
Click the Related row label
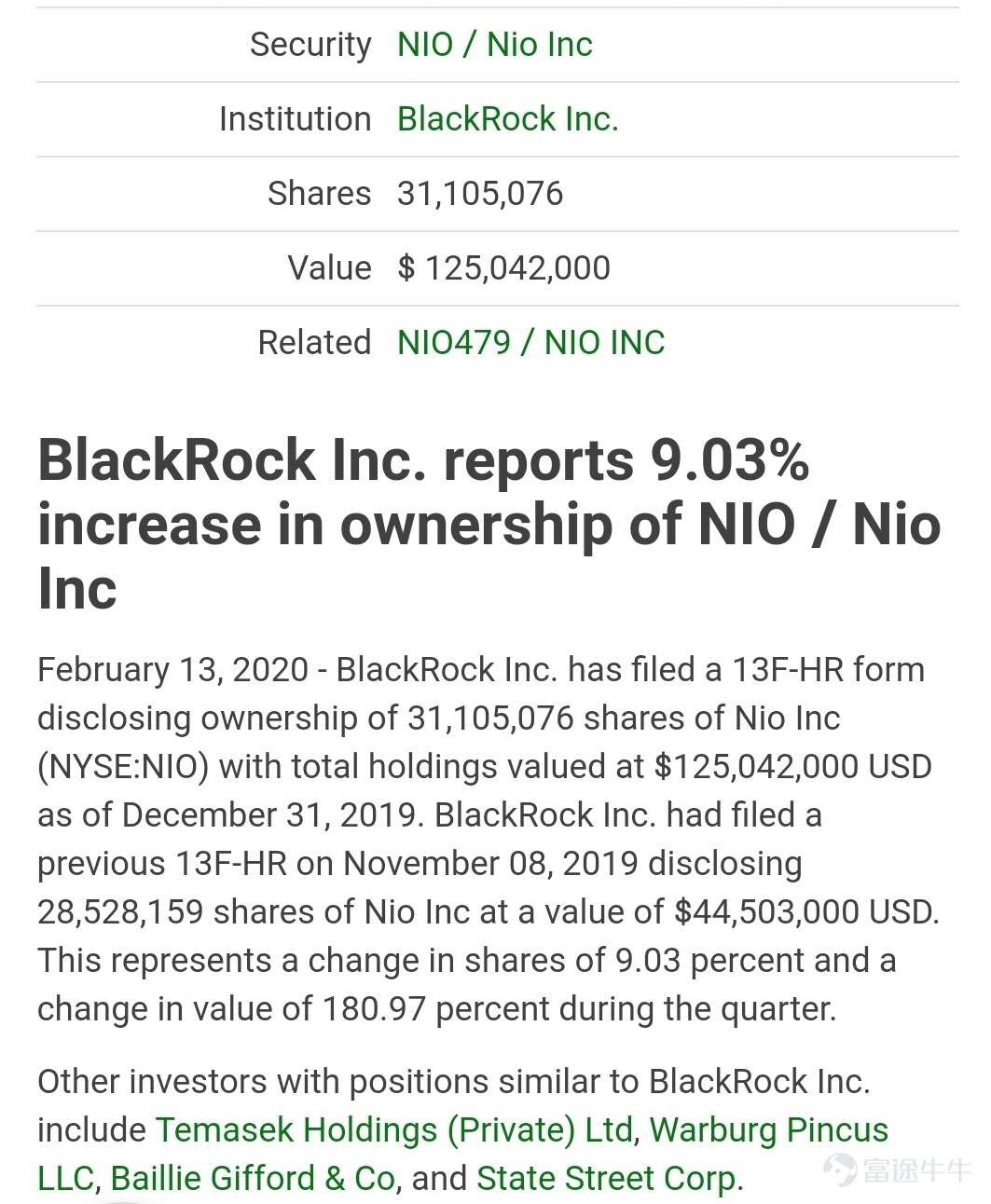click(314, 342)
